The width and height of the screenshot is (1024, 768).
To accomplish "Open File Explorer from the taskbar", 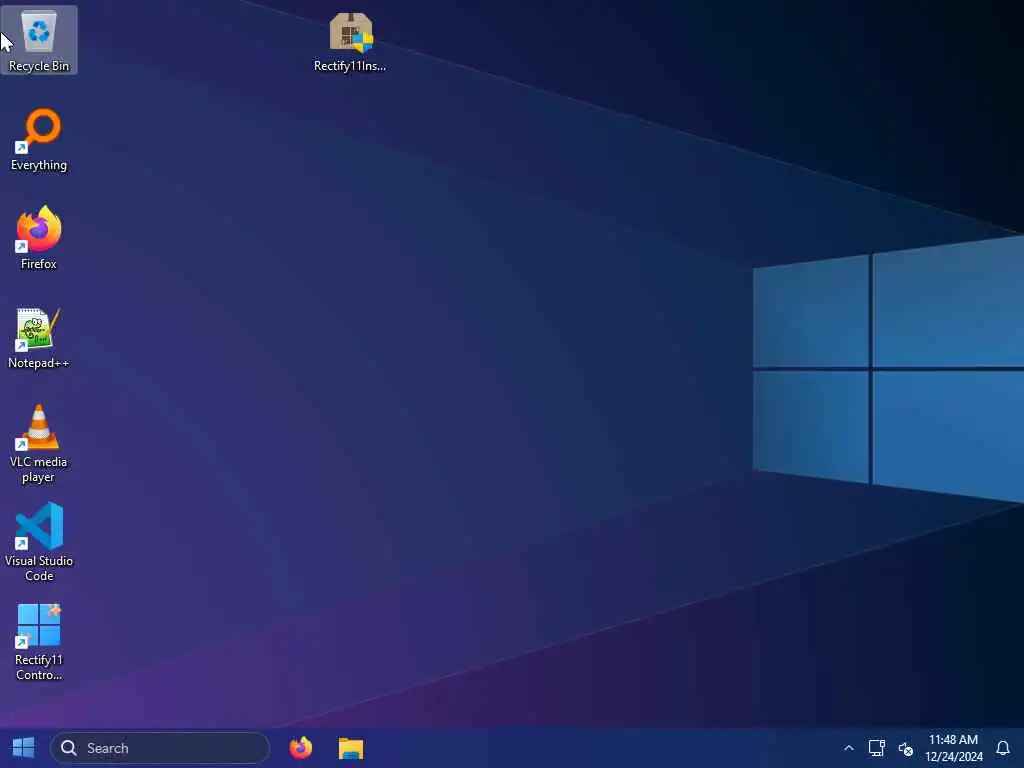I will click(x=351, y=748).
